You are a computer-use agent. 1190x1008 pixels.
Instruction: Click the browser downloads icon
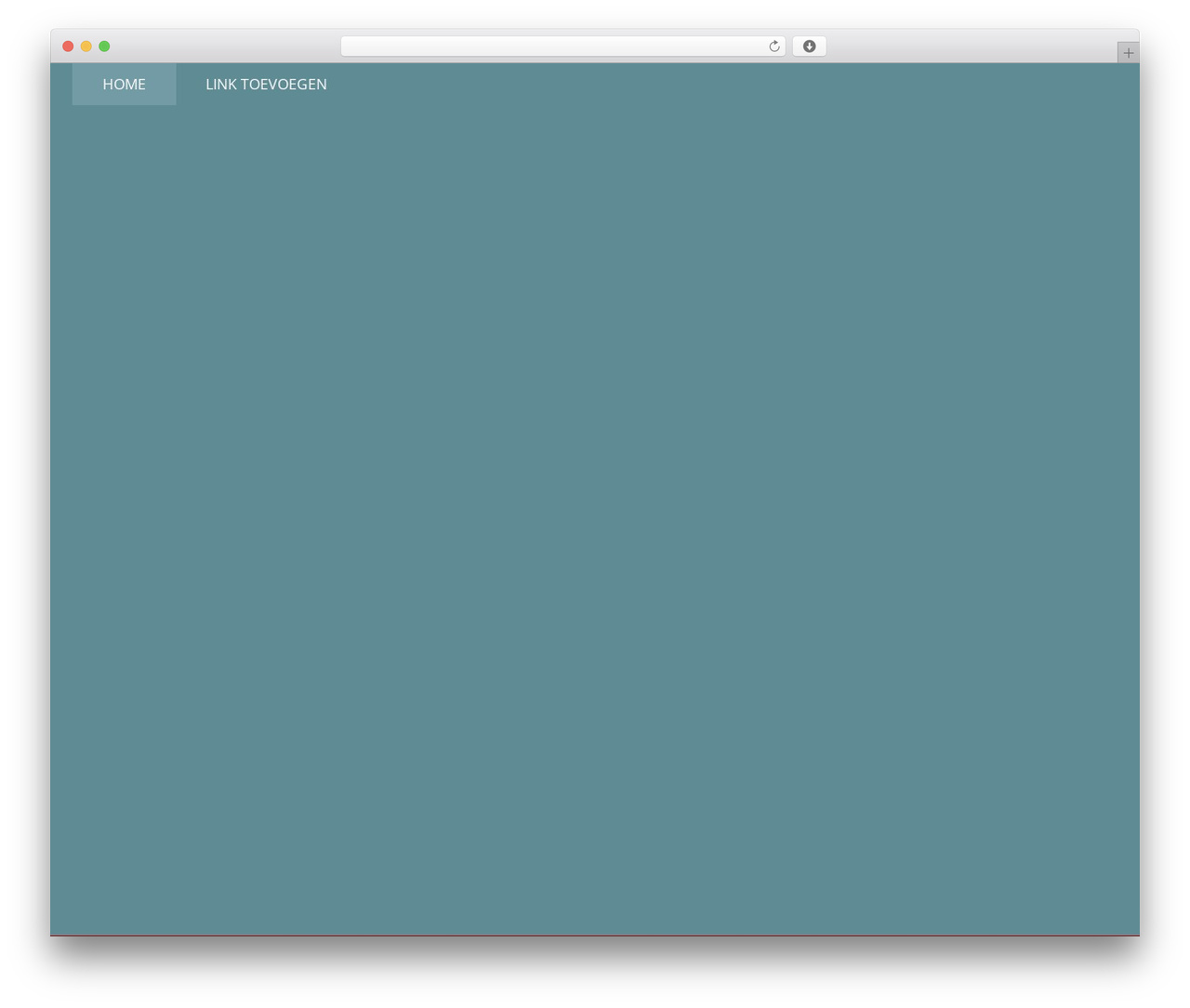pyautogui.click(x=809, y=46)
